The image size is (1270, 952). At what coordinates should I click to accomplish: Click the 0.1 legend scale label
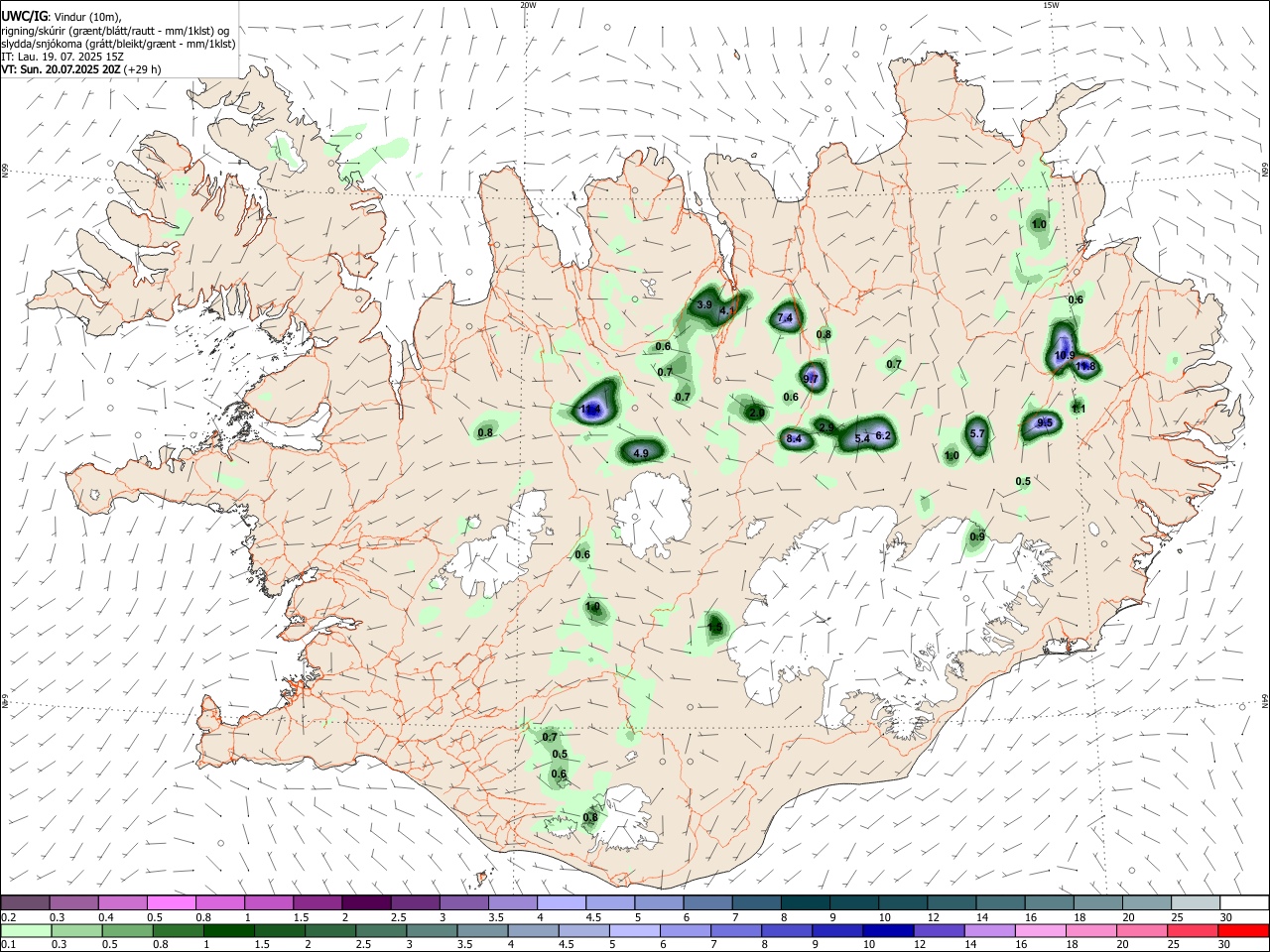point(8,945)
